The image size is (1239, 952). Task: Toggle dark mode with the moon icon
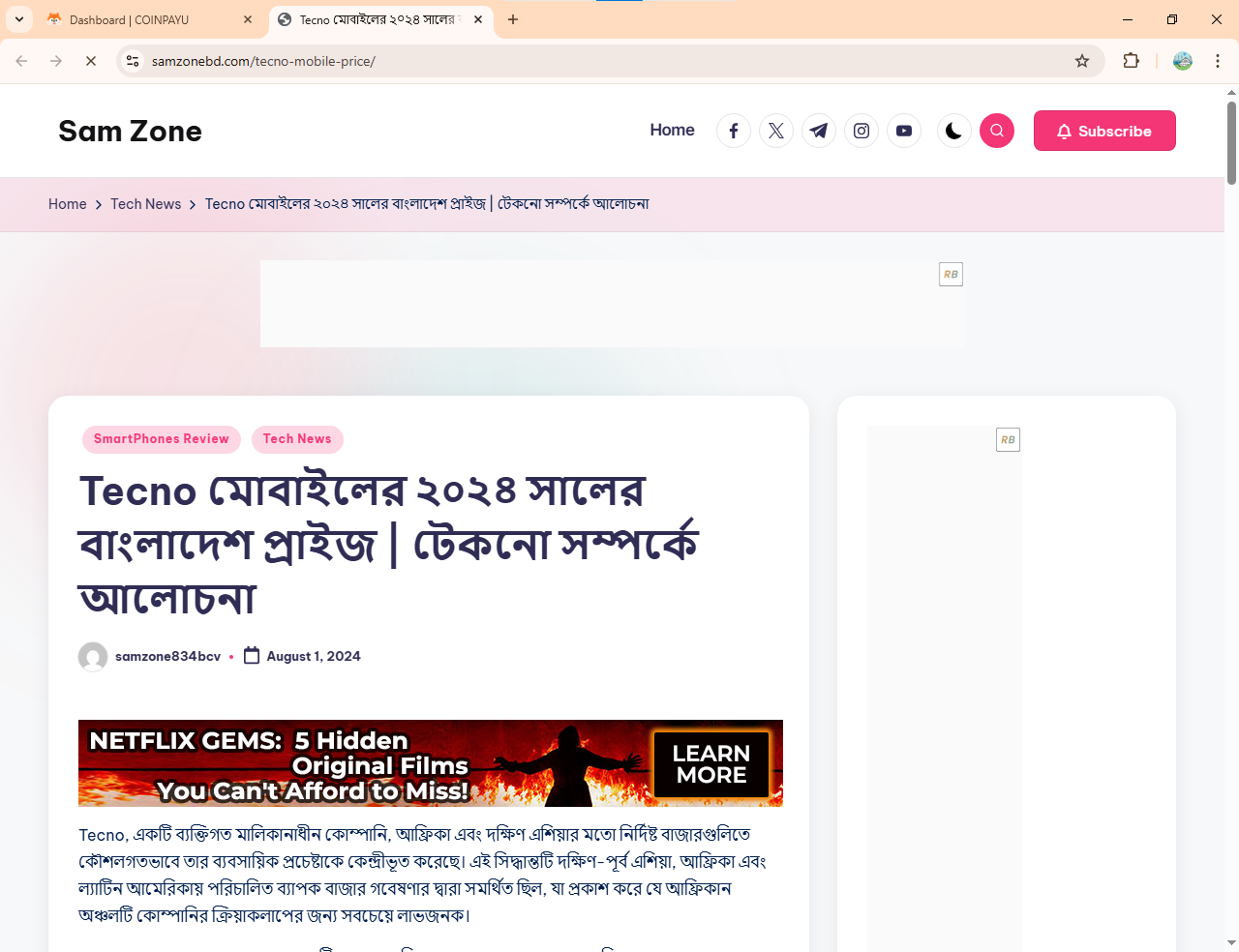click(x=954, y=131)
